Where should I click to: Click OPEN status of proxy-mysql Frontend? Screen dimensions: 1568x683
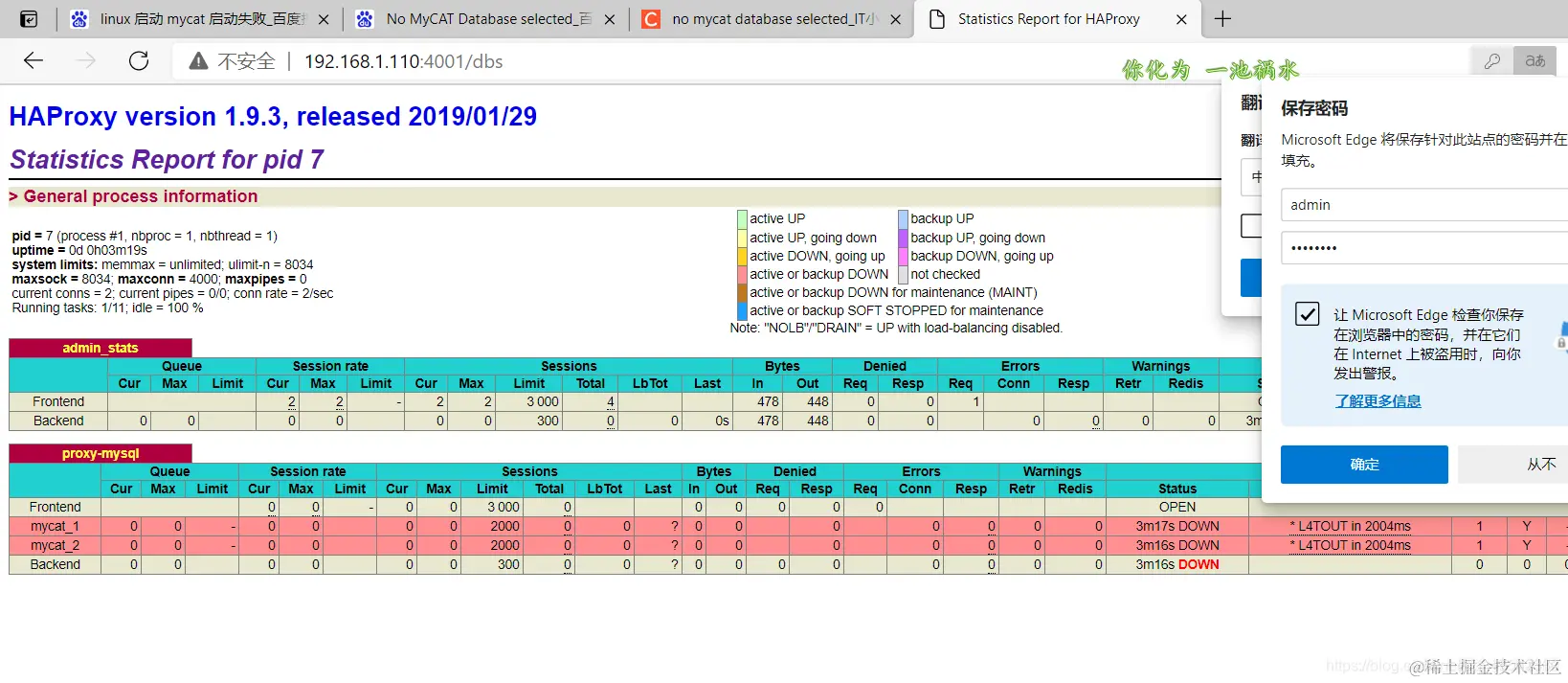[x=1177, y=507]
